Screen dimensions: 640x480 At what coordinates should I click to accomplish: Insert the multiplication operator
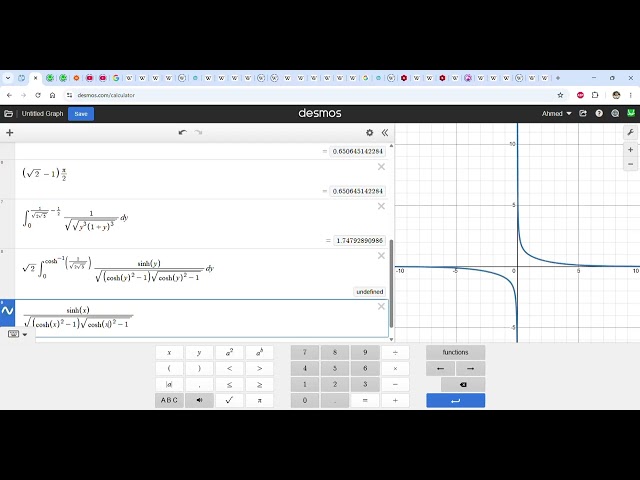click(x=395, y=369)
